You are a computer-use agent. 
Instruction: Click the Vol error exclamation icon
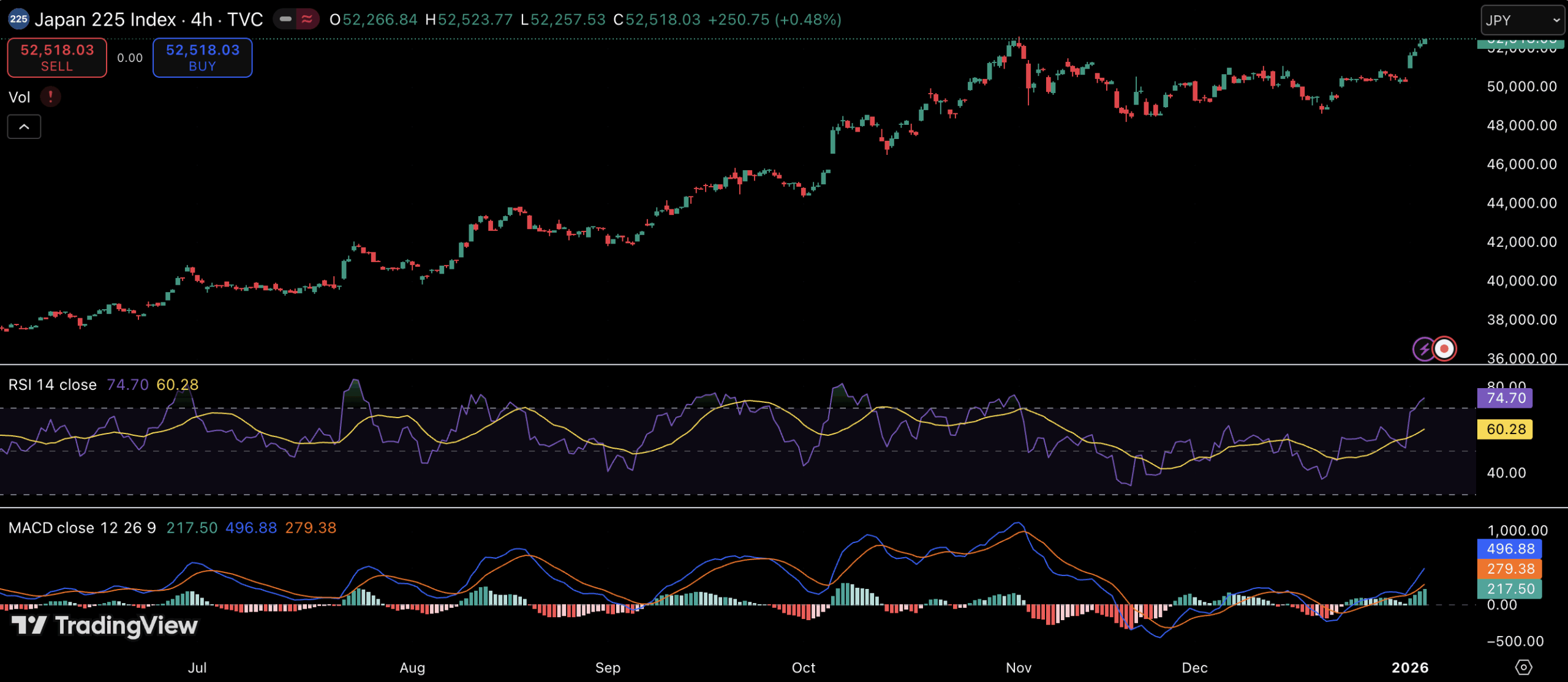50,97
